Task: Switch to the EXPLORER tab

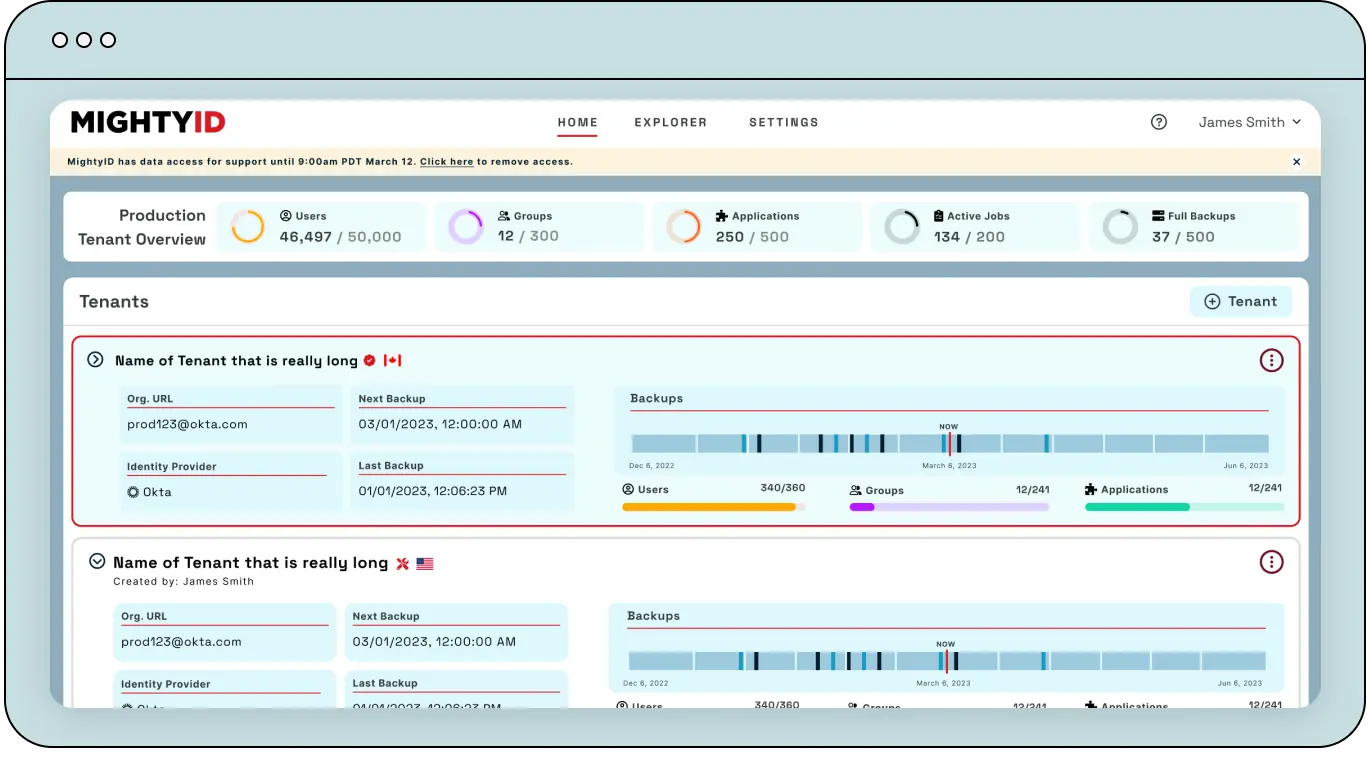Action: point(671,122)
